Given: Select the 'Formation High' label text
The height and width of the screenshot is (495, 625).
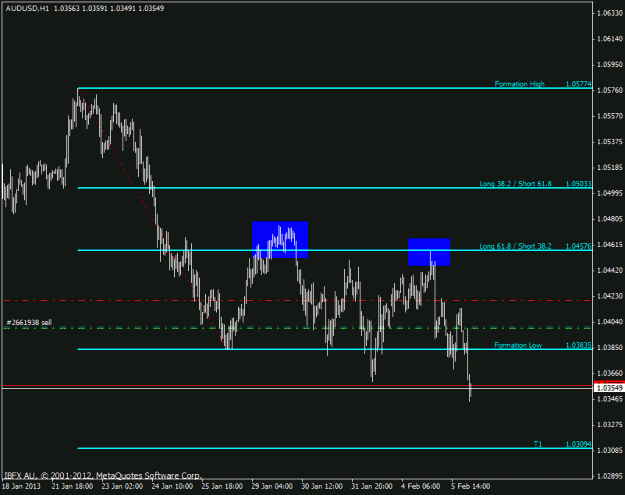Looking at the screenshot, I should point(519,84).
